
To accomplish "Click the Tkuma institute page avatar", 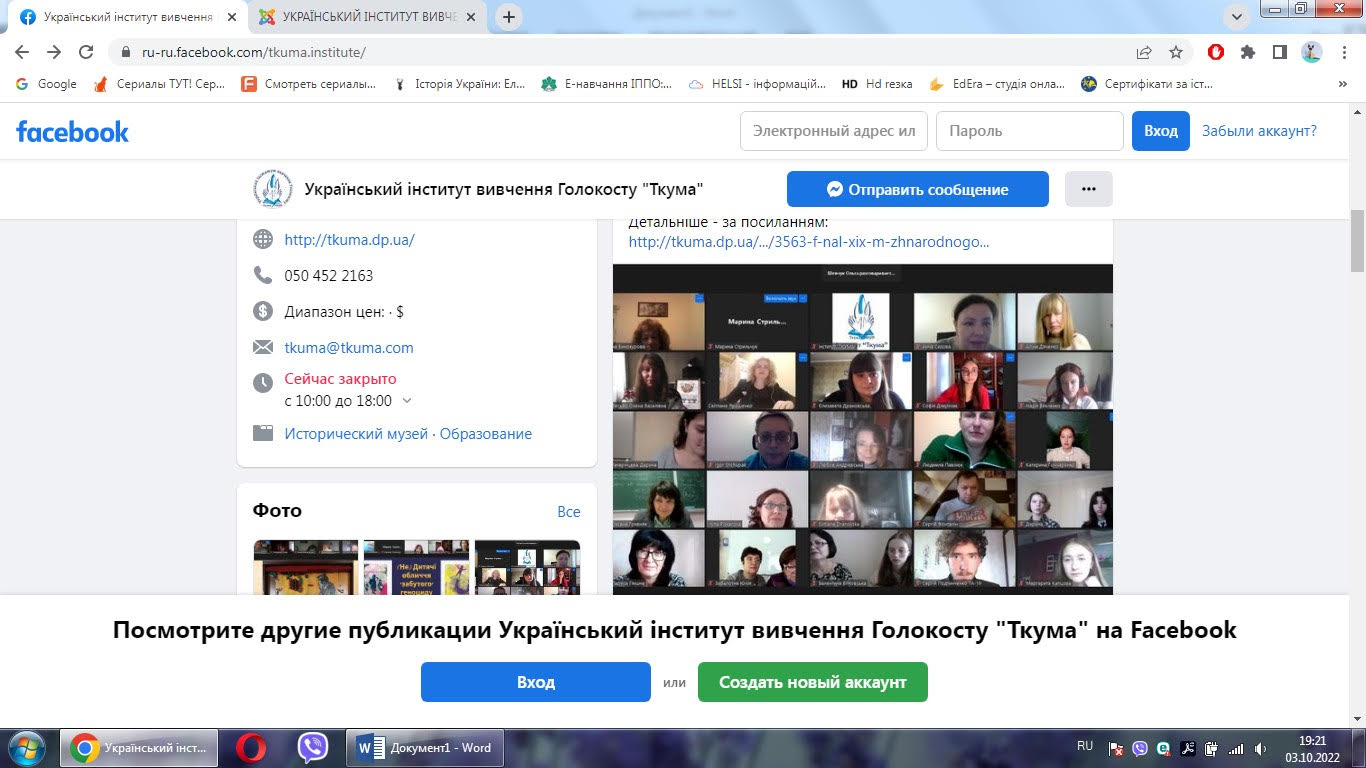I will point(273,189).
